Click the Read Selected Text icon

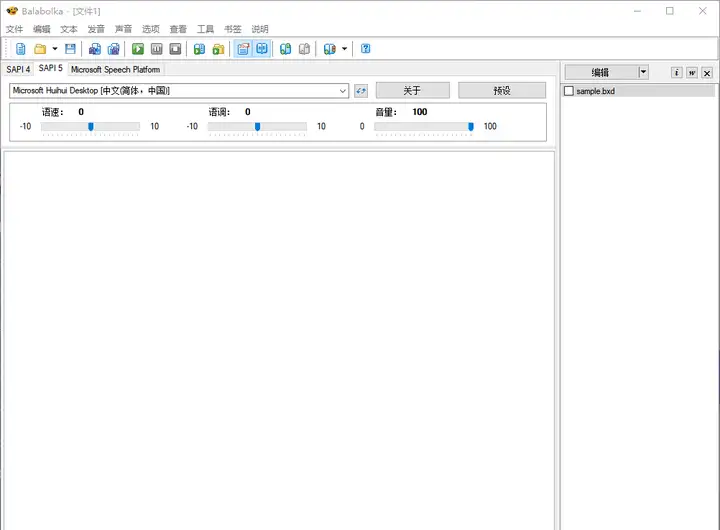pos(199,49)
